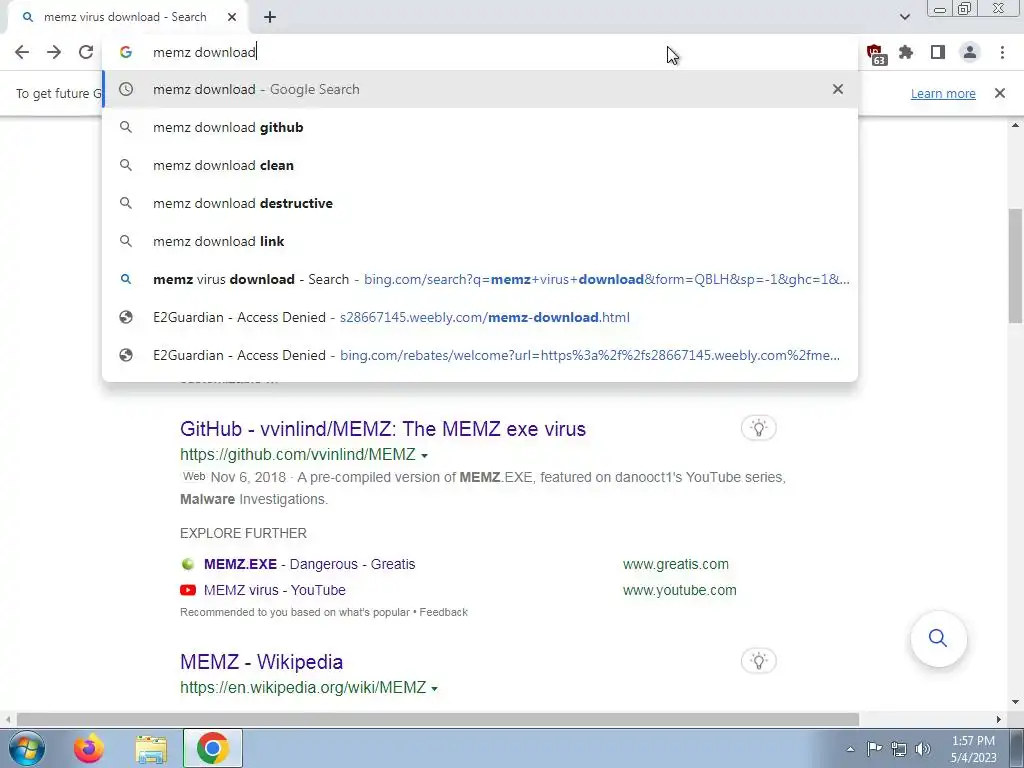The width and height of the screenshot is (1024, 768).
Task: Choose the 'memz download destructive' suggestion
Action: coord(480,203)
